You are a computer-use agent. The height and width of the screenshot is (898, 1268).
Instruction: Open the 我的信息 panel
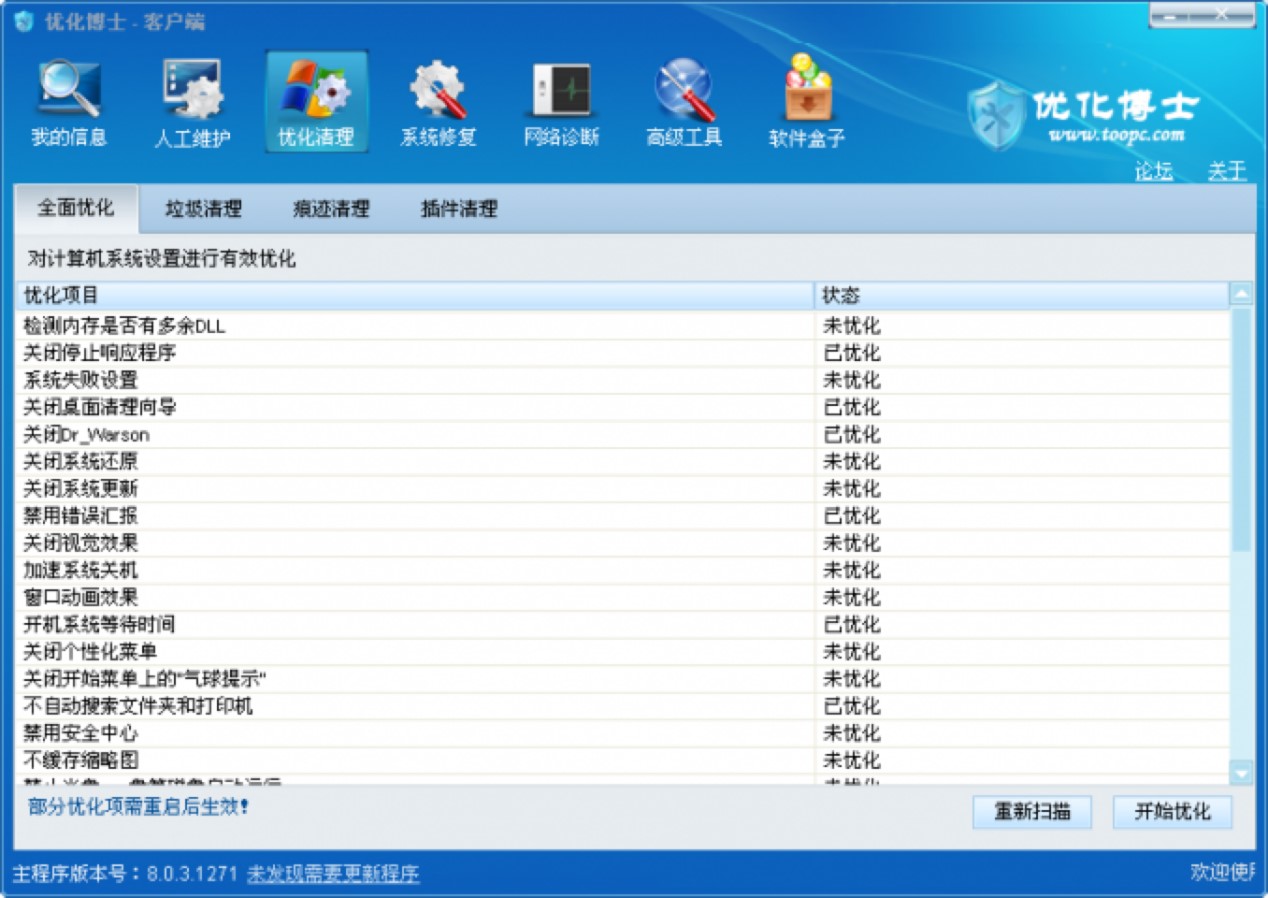click(68, 97)
